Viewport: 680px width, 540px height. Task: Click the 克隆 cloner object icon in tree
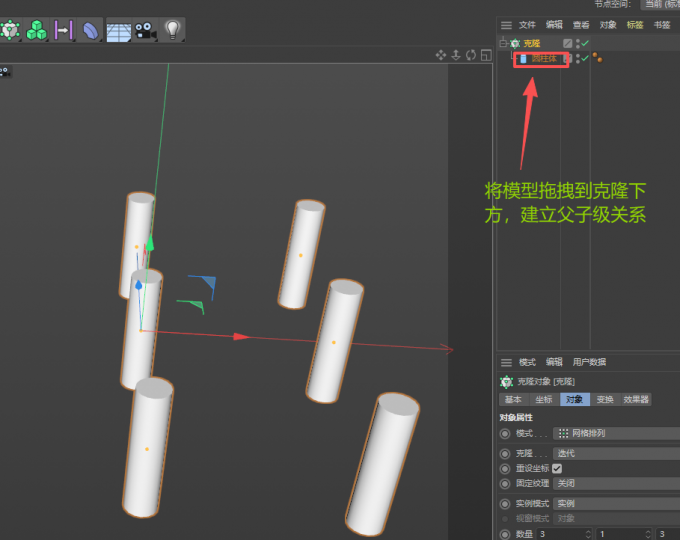pos(515,43)
